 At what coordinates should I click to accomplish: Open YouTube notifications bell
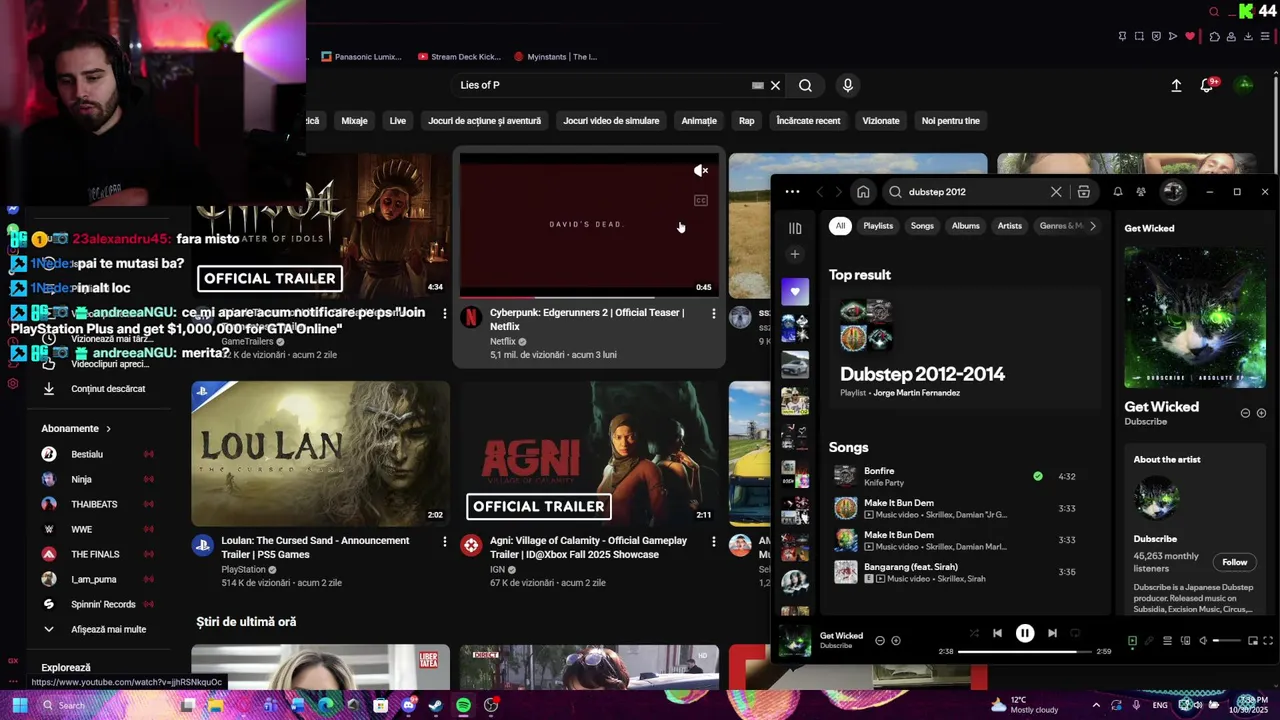1207,86
